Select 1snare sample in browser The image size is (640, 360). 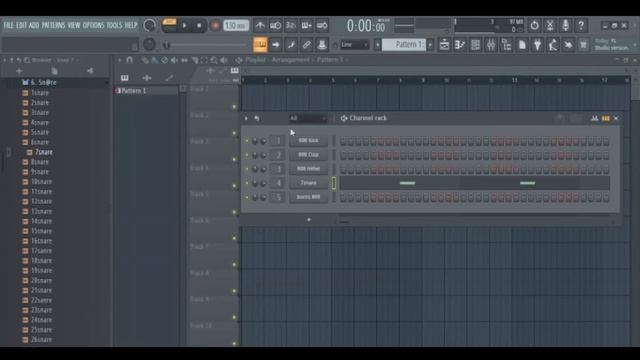click(40, 93)
